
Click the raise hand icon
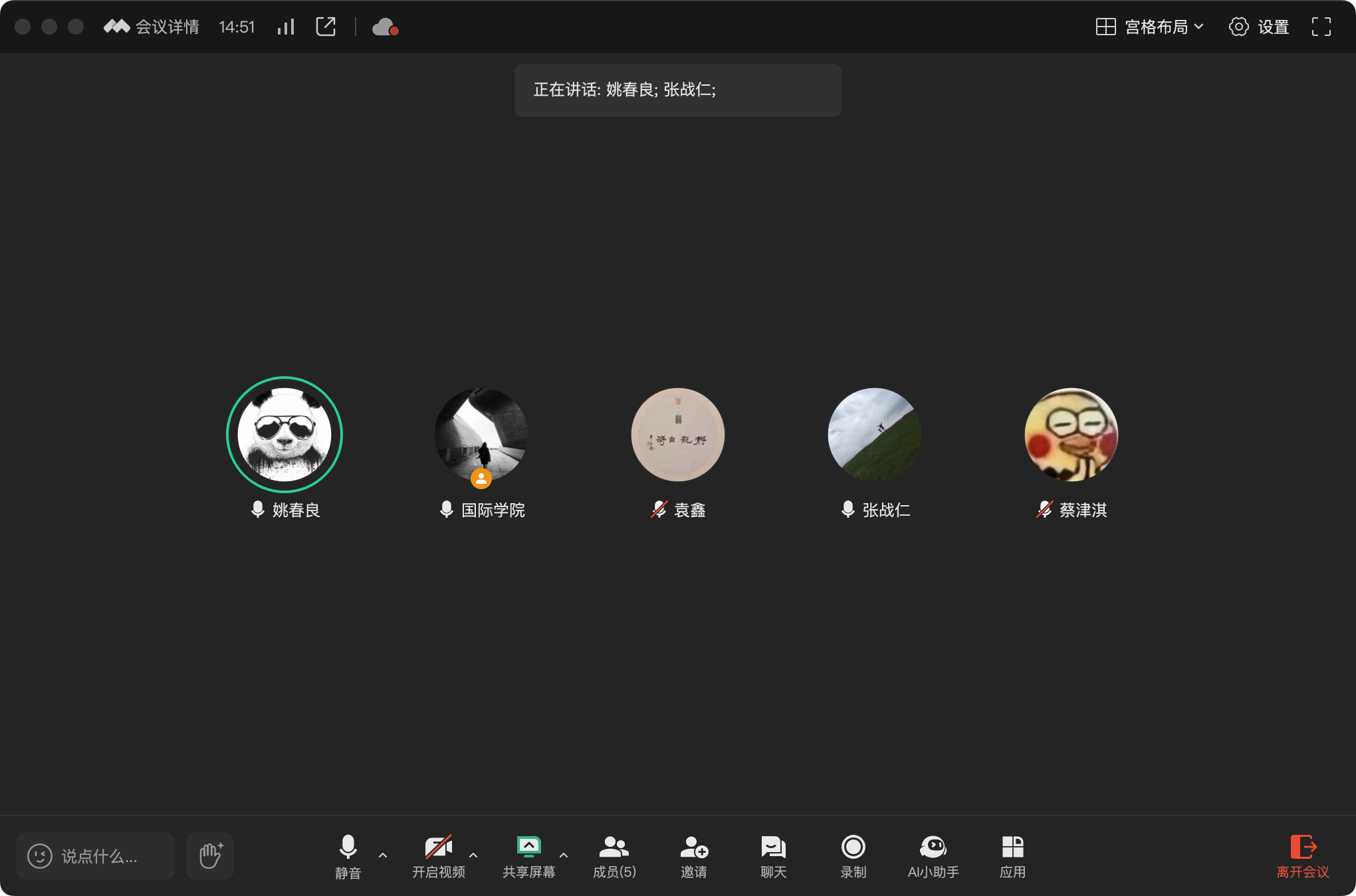209,856
